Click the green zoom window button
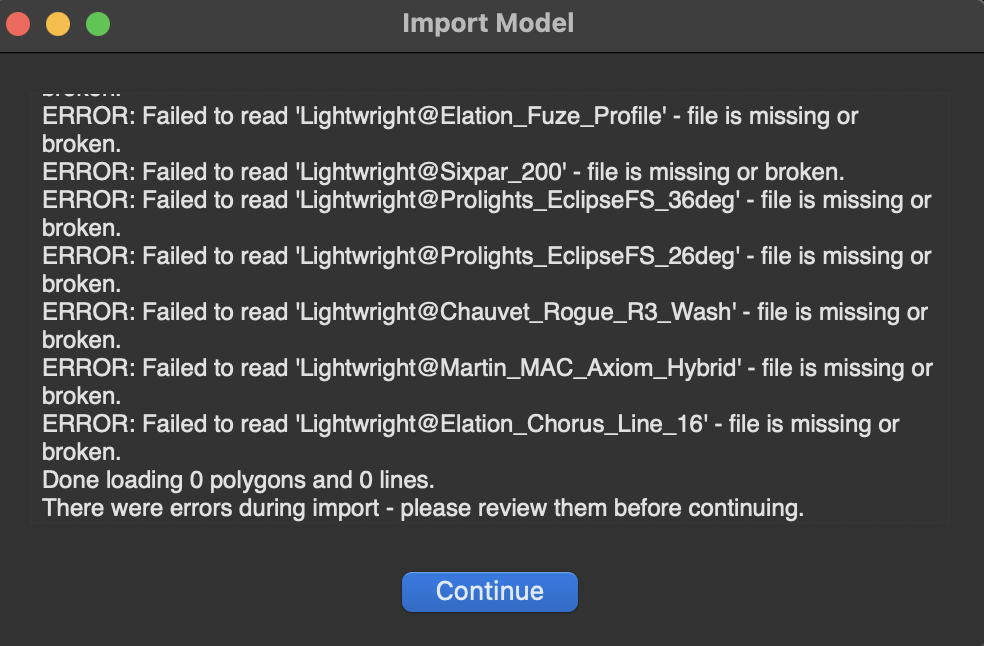This screenshot has width=984, height=646. (97, 24)
